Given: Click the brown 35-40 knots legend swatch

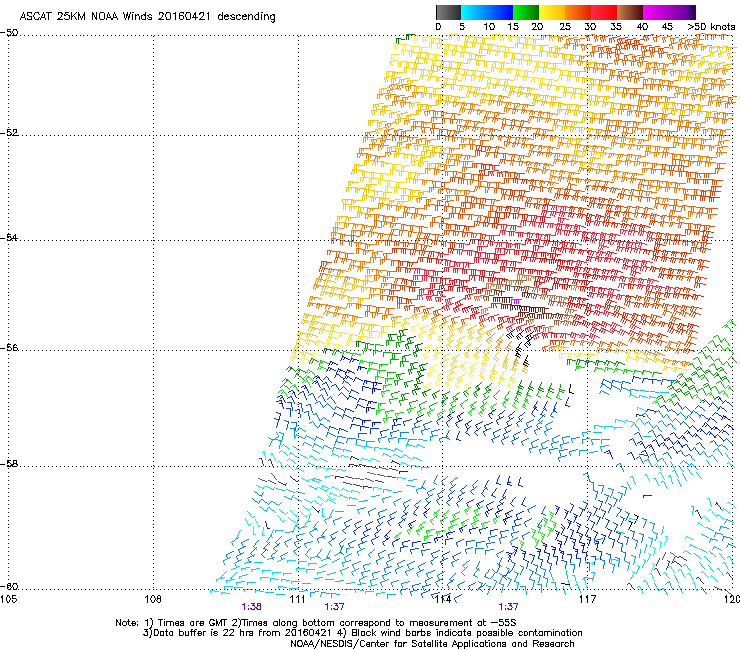Looking at the screenshot, I should click(x=630, y=12).
